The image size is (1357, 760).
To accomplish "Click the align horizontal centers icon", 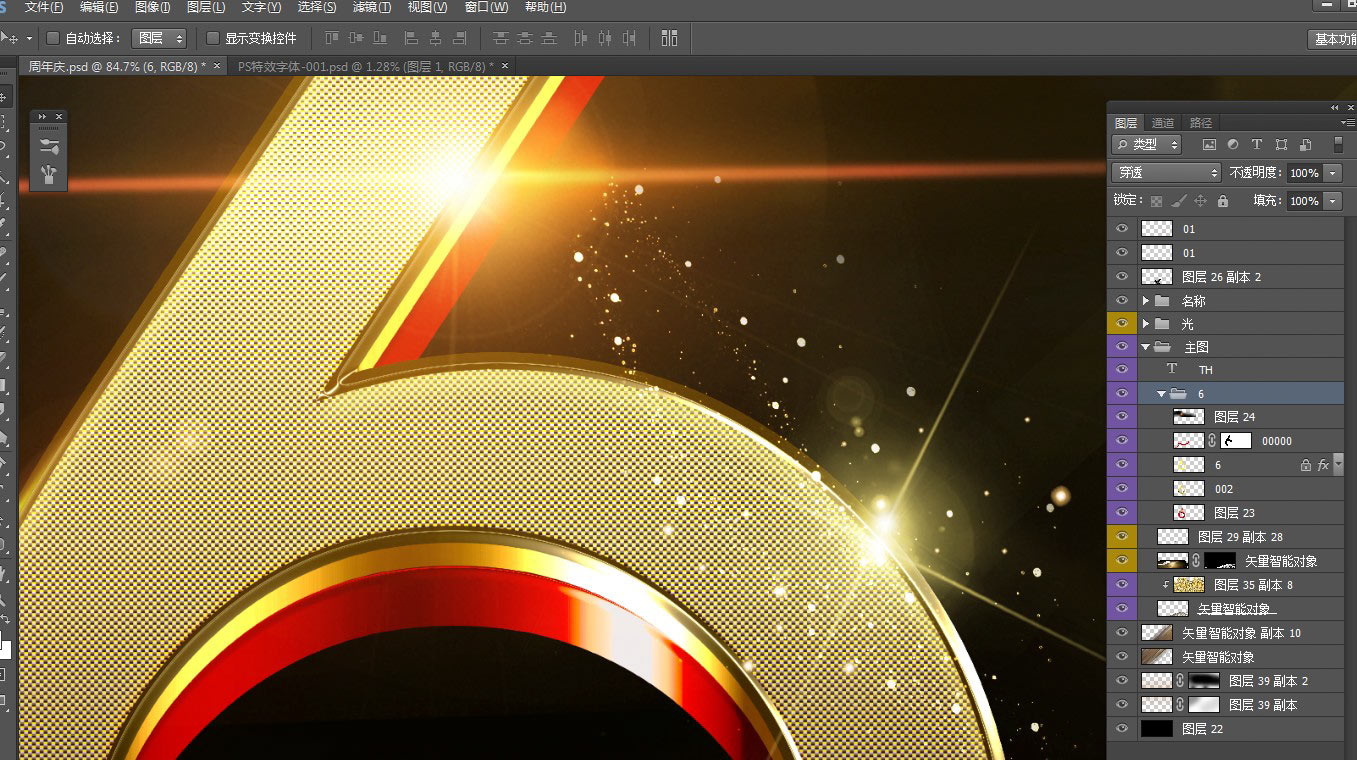I will pyautogui.click(x=435, y=38).
